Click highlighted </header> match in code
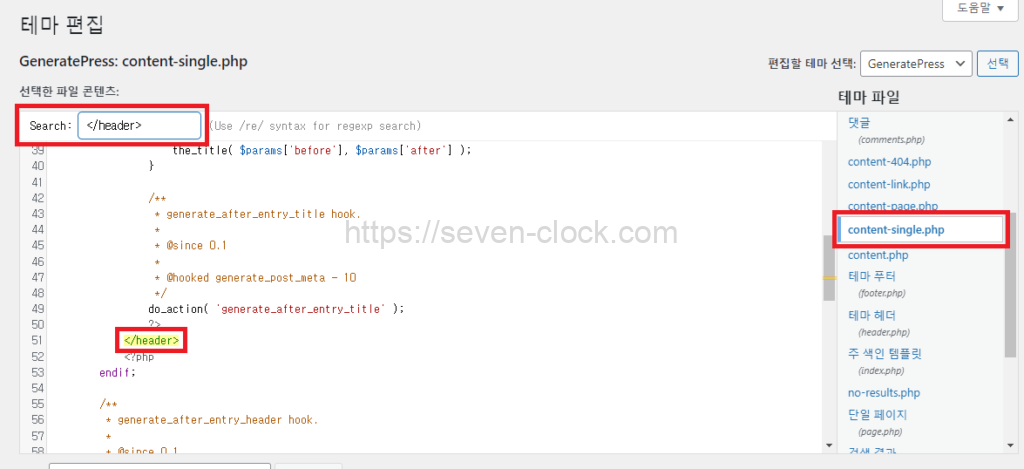1024x469 pixels. 151,340
